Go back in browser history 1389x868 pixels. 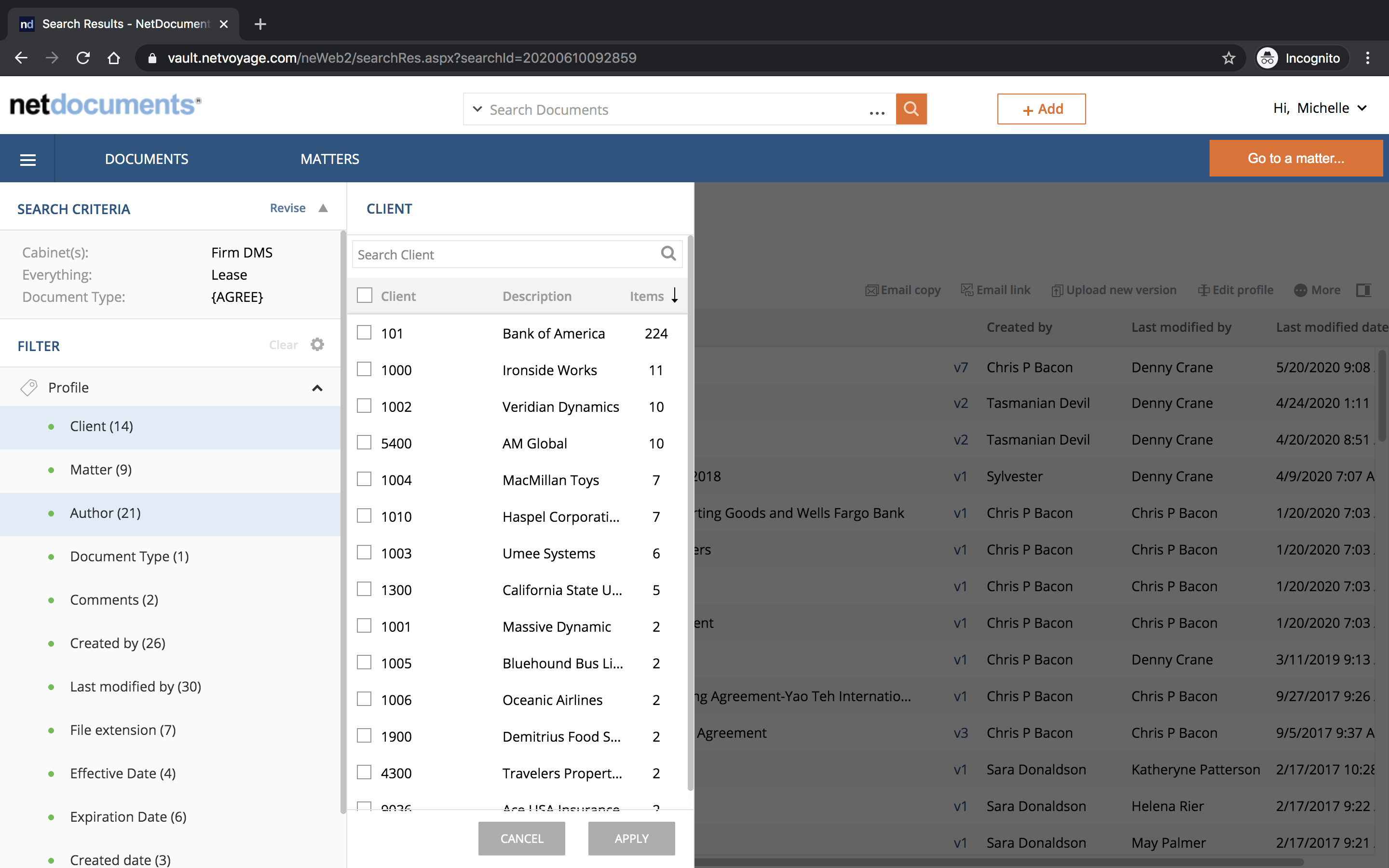(21, 58)
